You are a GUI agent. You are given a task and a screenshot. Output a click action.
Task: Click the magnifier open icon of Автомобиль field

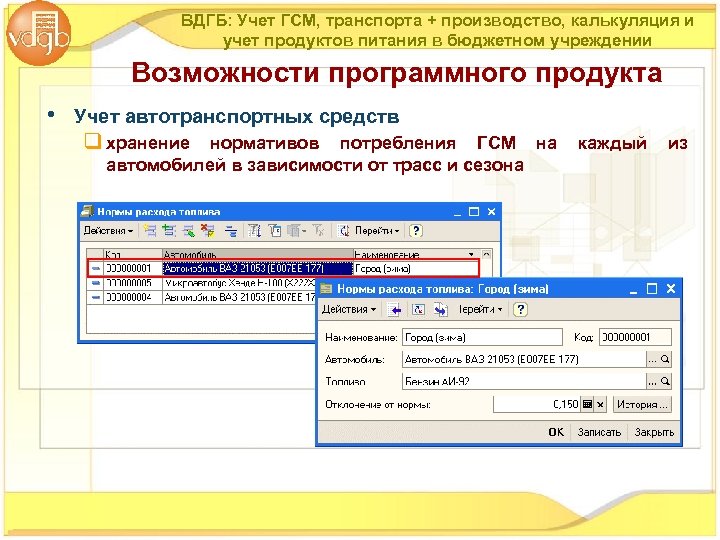665,360
